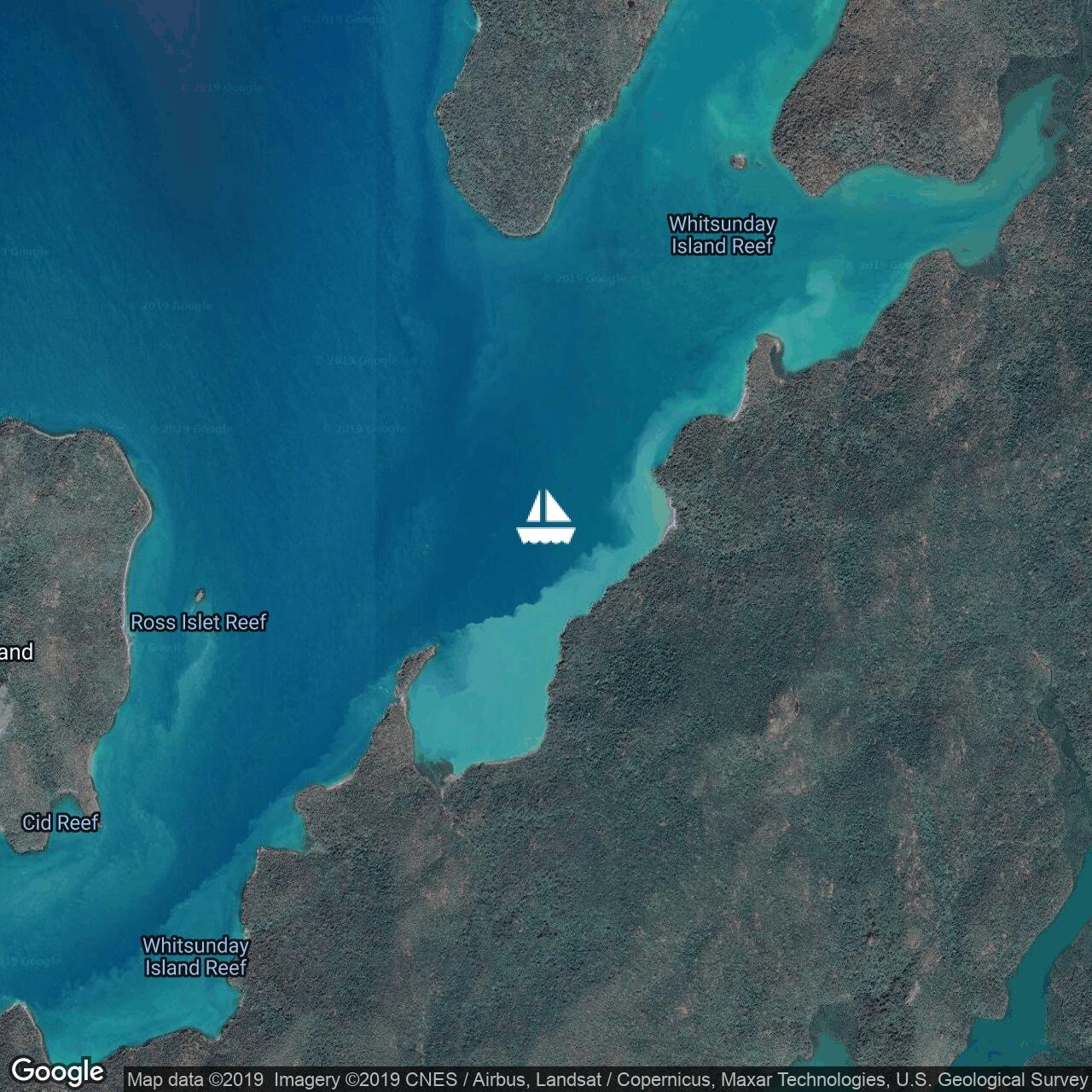Click the truncated "and" label at left edge

click(x=16, y=653)
